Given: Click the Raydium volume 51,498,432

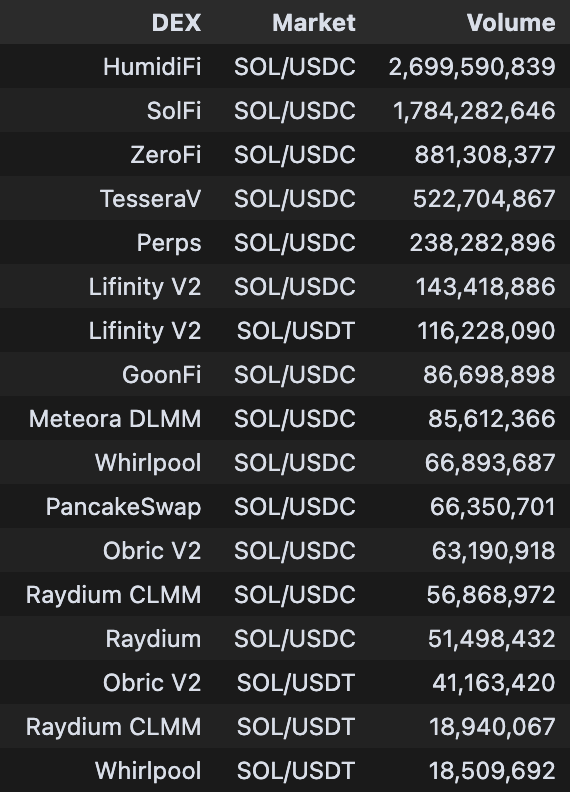Looking at the screenshot, I should point(491,638).
